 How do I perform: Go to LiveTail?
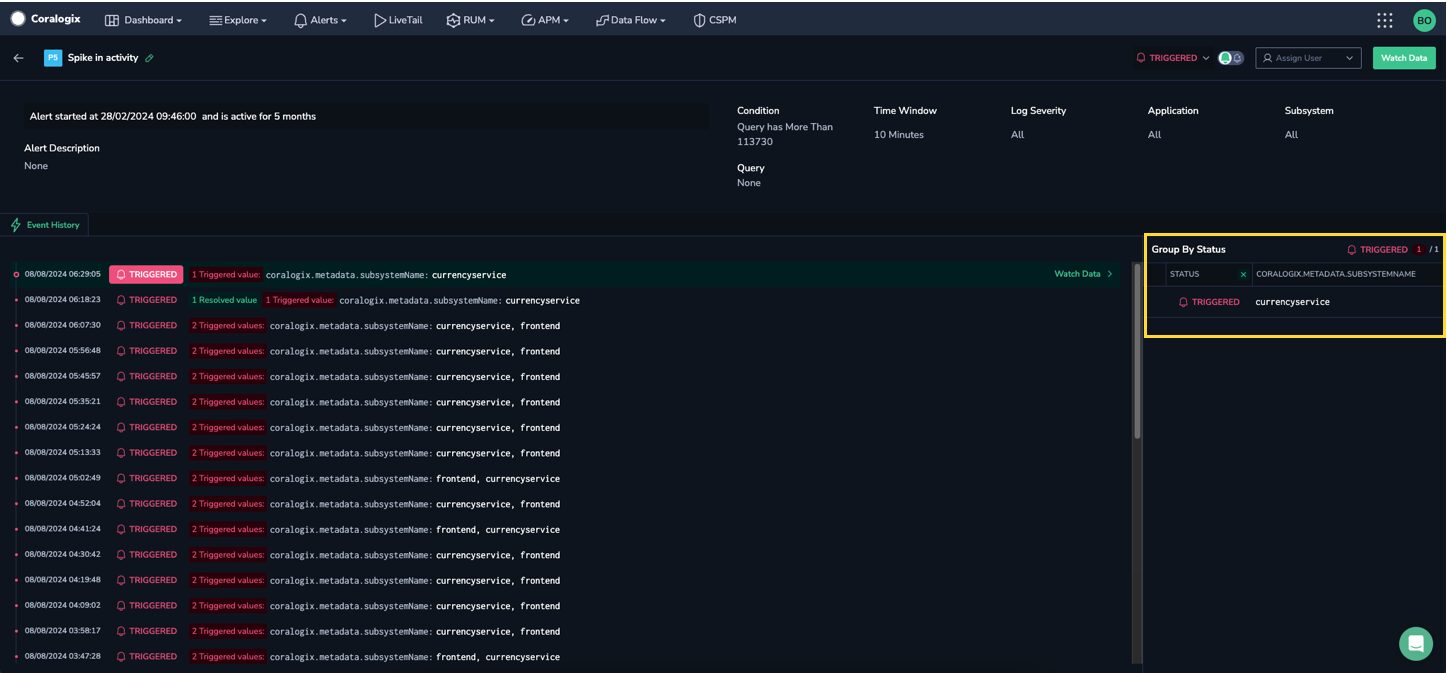[398, 20]
